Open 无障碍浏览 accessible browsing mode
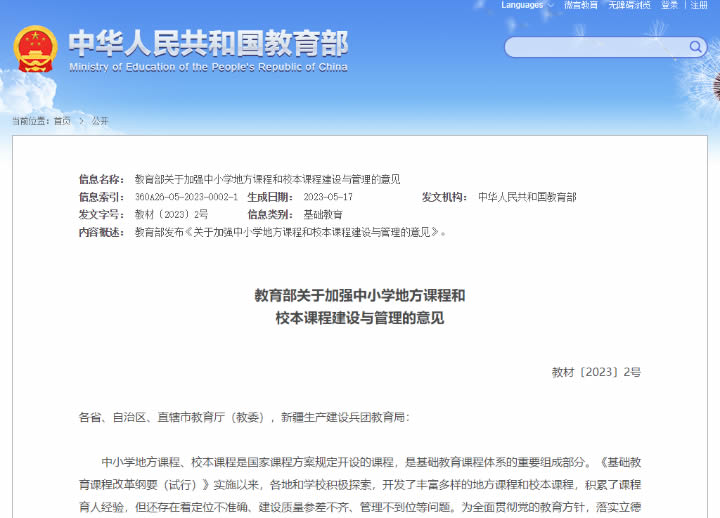The width and height of the screenshot is (720, 518). [629, 5]
